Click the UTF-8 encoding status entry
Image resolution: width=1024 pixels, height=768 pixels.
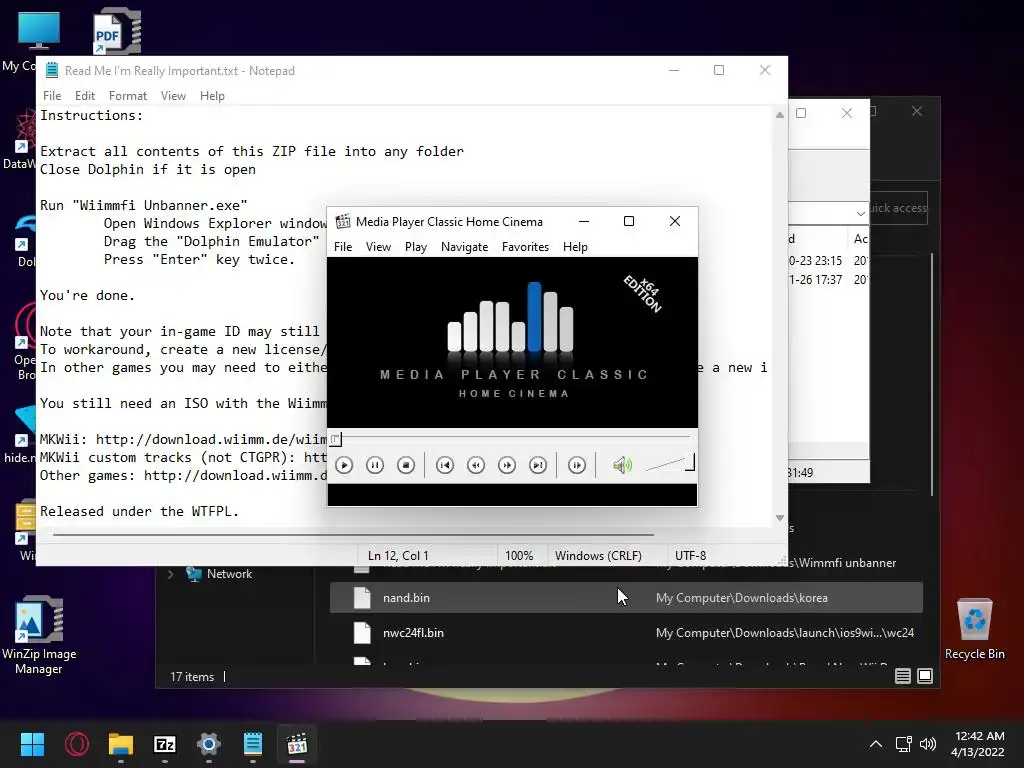point(690,556)
